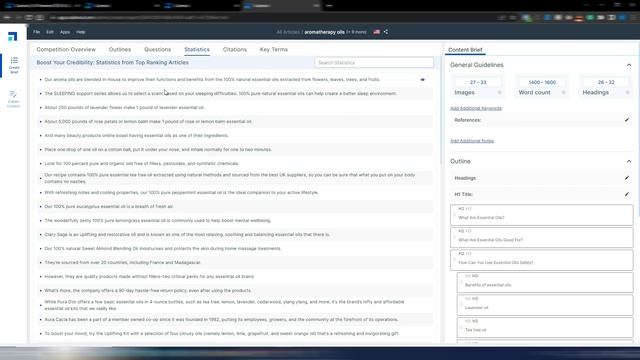Screen dimensions: 640x360
Task: Switch to the Competition Overview tab
Action: coord(66,49)
